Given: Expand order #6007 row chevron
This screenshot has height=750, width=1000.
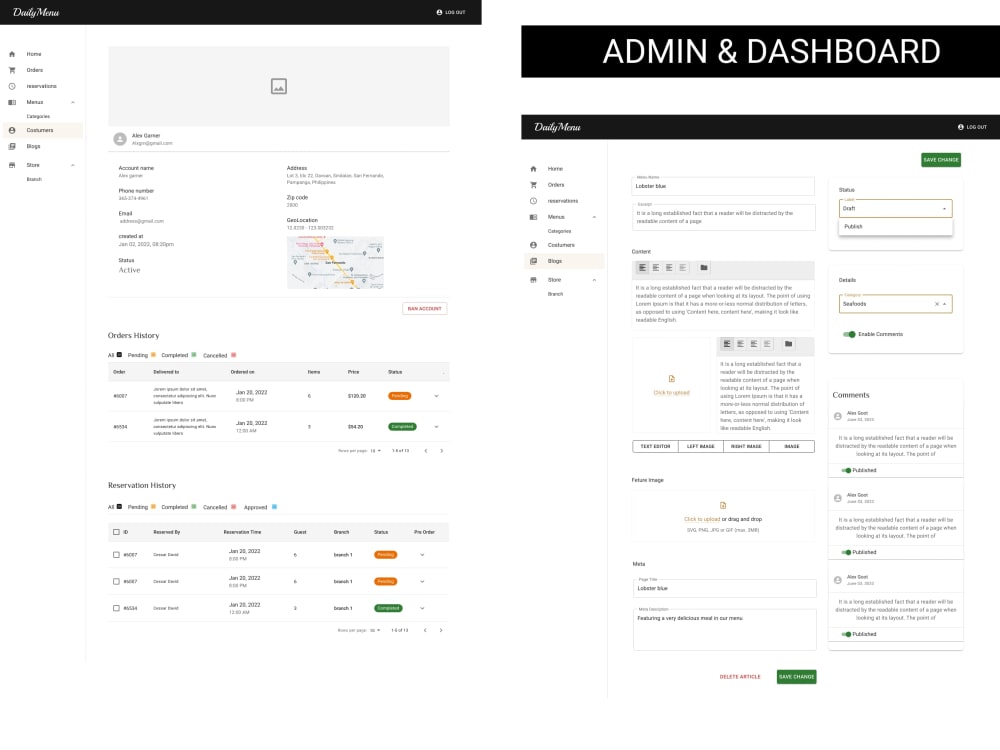Looking at the screenshot, I should [x=436, y=396].
